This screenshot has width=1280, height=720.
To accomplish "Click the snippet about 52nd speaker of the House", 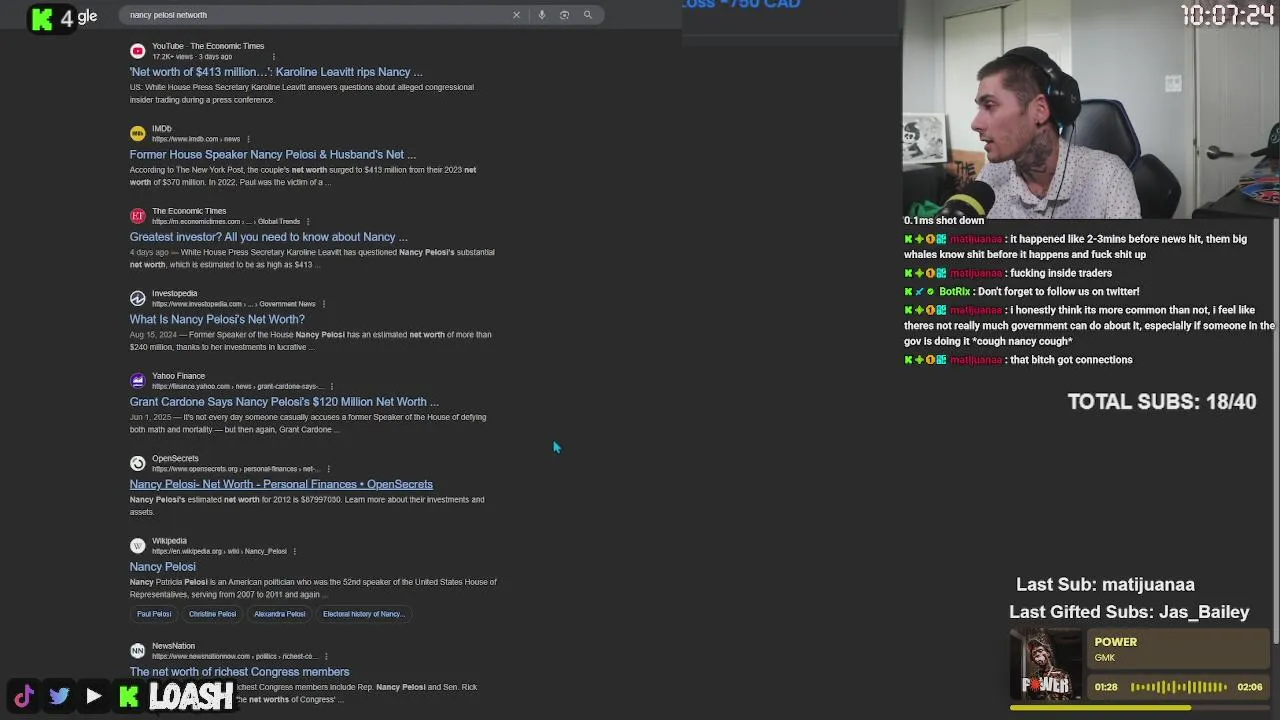I will (313, 588).
